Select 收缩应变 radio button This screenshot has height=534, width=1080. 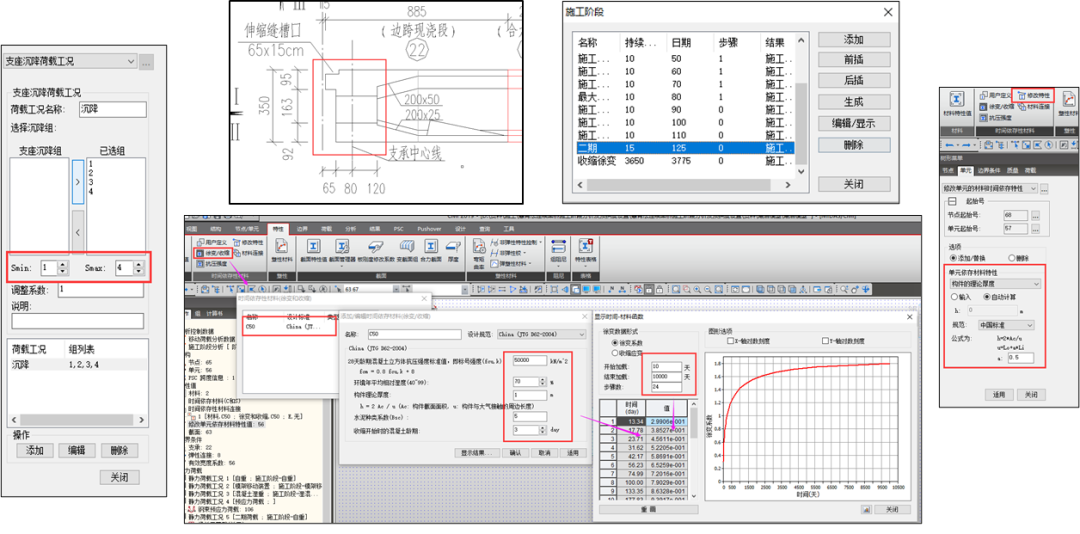pyautogui.click(x=627, y=353)
